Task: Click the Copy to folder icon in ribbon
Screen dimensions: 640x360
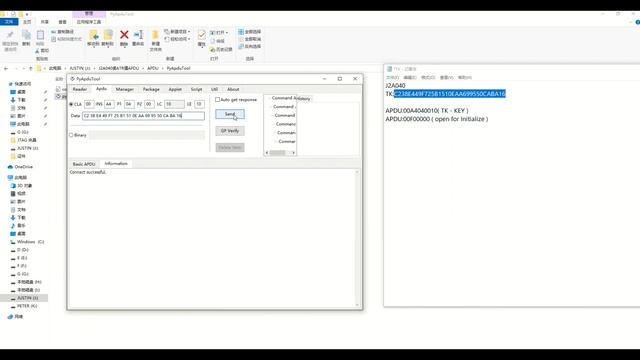Action: tap(108, 35)
